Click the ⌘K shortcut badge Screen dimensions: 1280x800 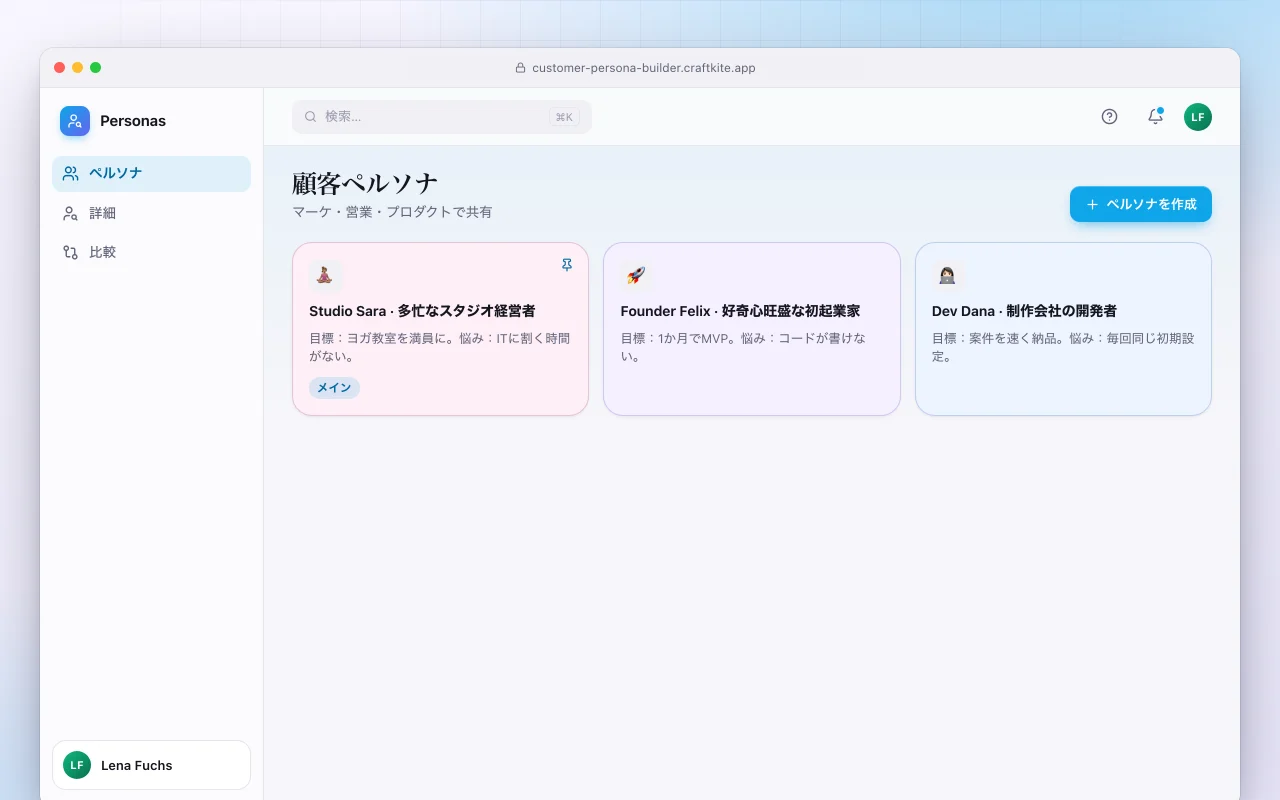click(564, 117)
